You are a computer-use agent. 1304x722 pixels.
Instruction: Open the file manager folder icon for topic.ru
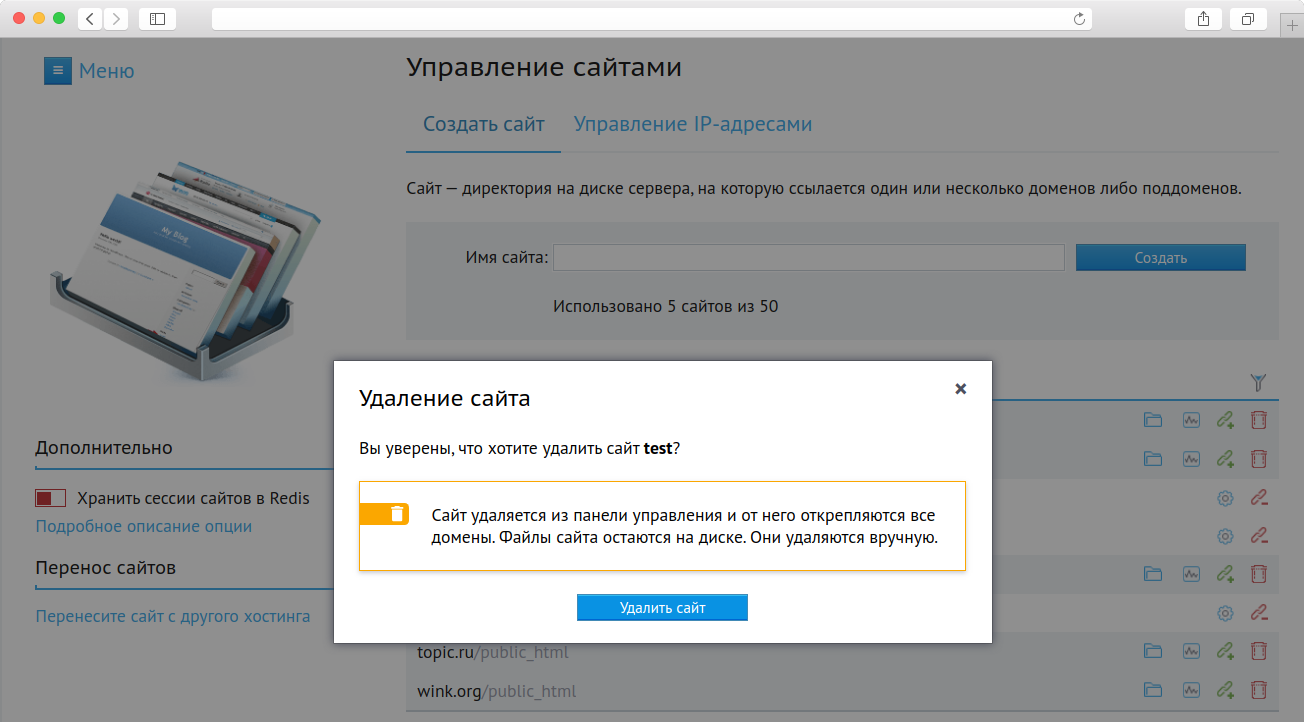point(1153,652)
